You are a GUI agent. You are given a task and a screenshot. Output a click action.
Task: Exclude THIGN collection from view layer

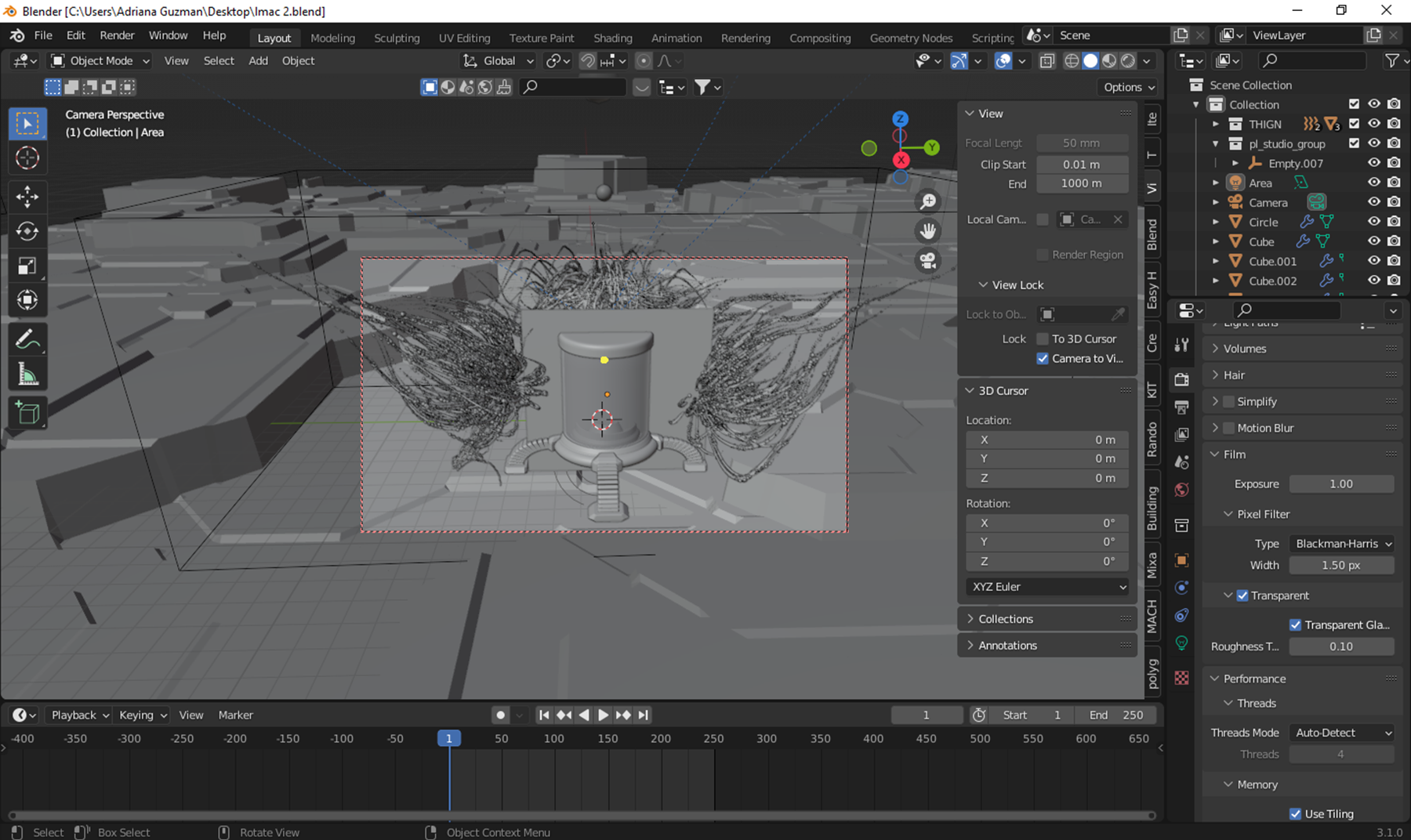coord(1354,124)
